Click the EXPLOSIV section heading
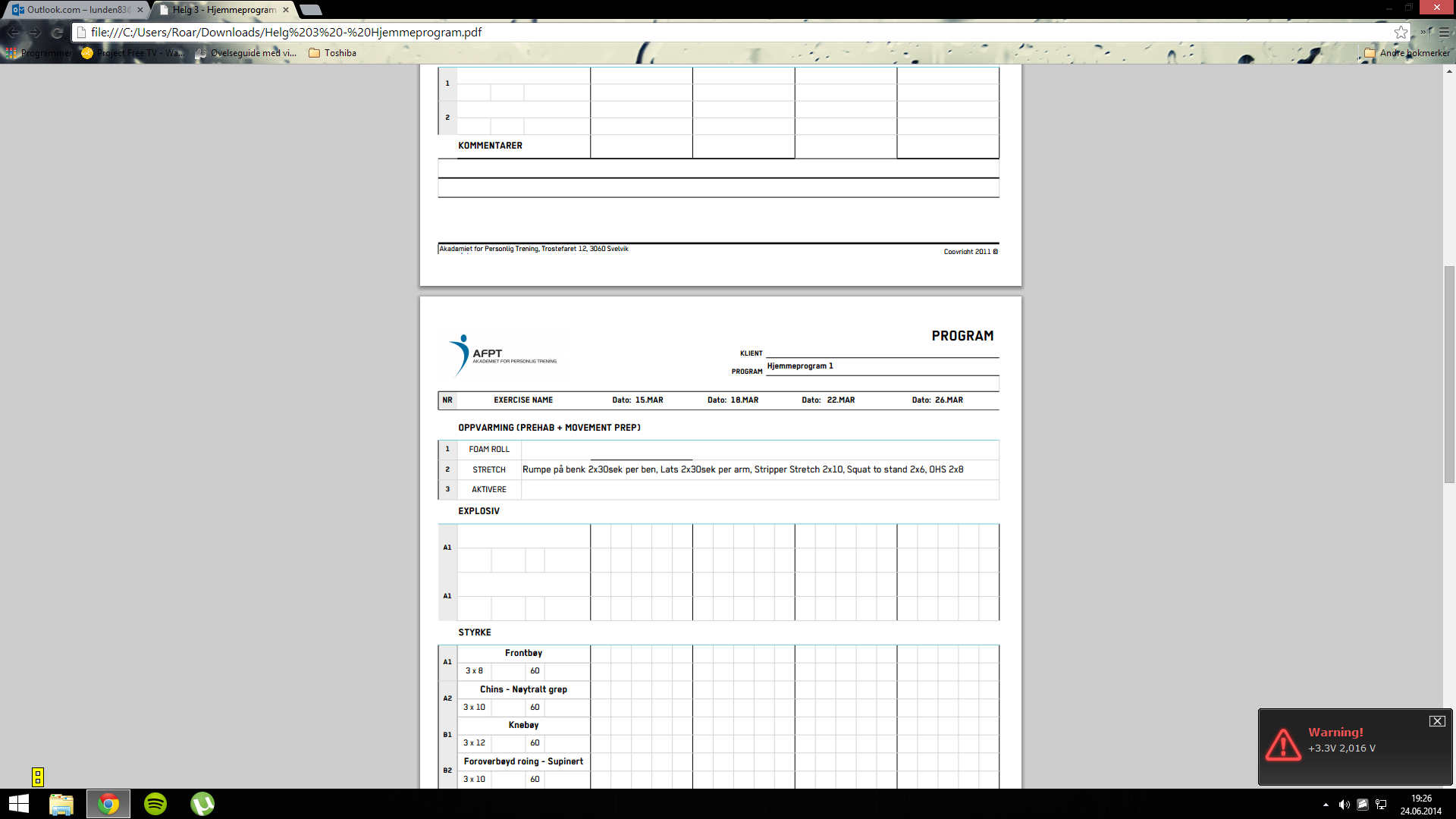The width and height of the screenshot is (1456, 819). coord(479,511)
